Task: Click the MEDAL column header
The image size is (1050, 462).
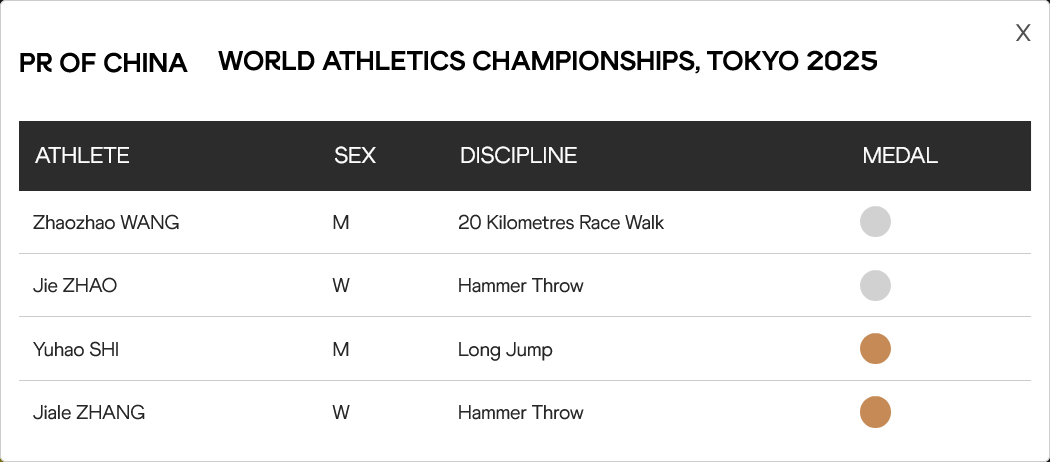Action: pos(899,155)
